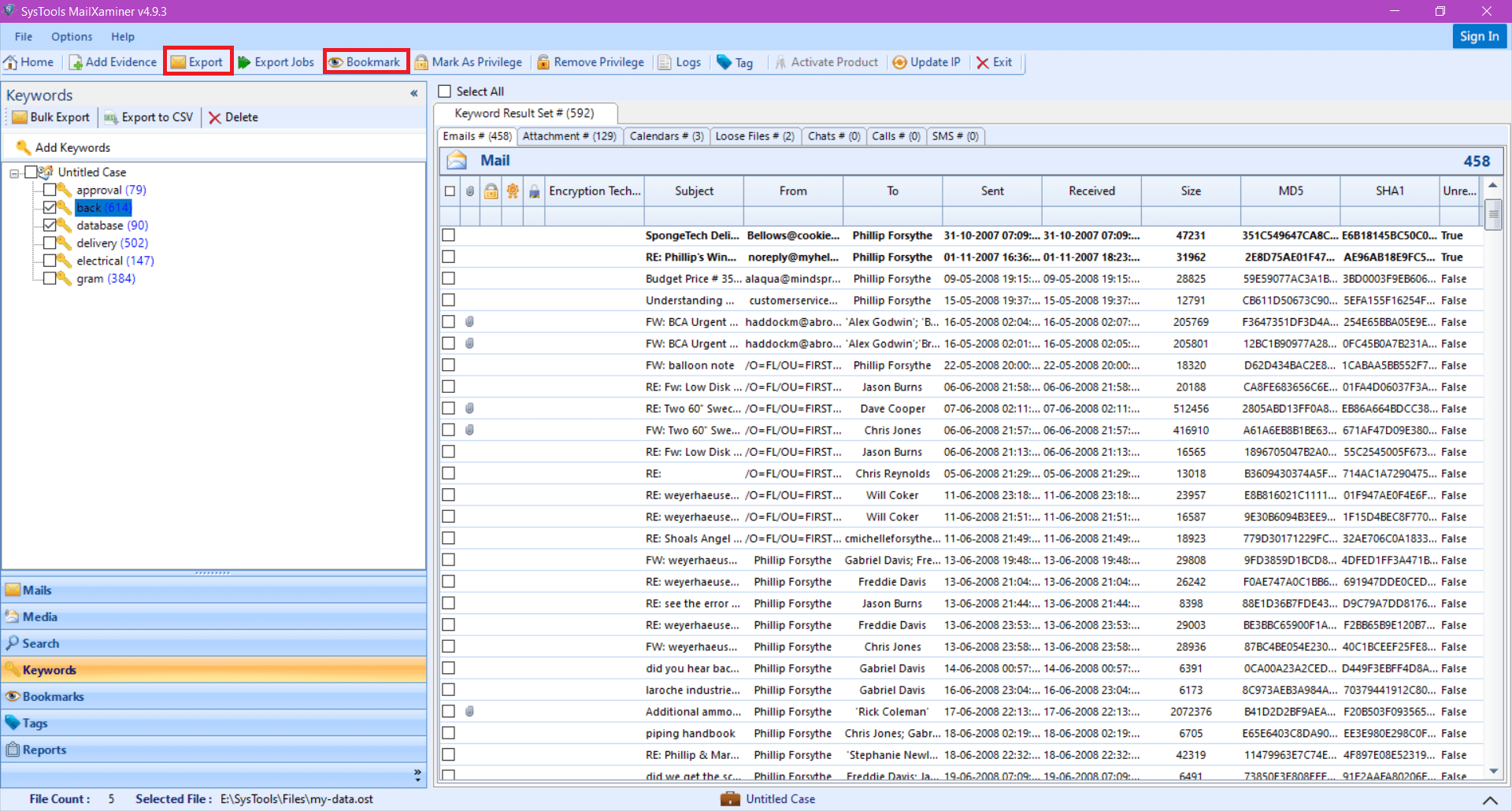Viewport: 1512px width, 811px height.
Task: Switch to Chats # (0) tab
Action: [834, 136]
